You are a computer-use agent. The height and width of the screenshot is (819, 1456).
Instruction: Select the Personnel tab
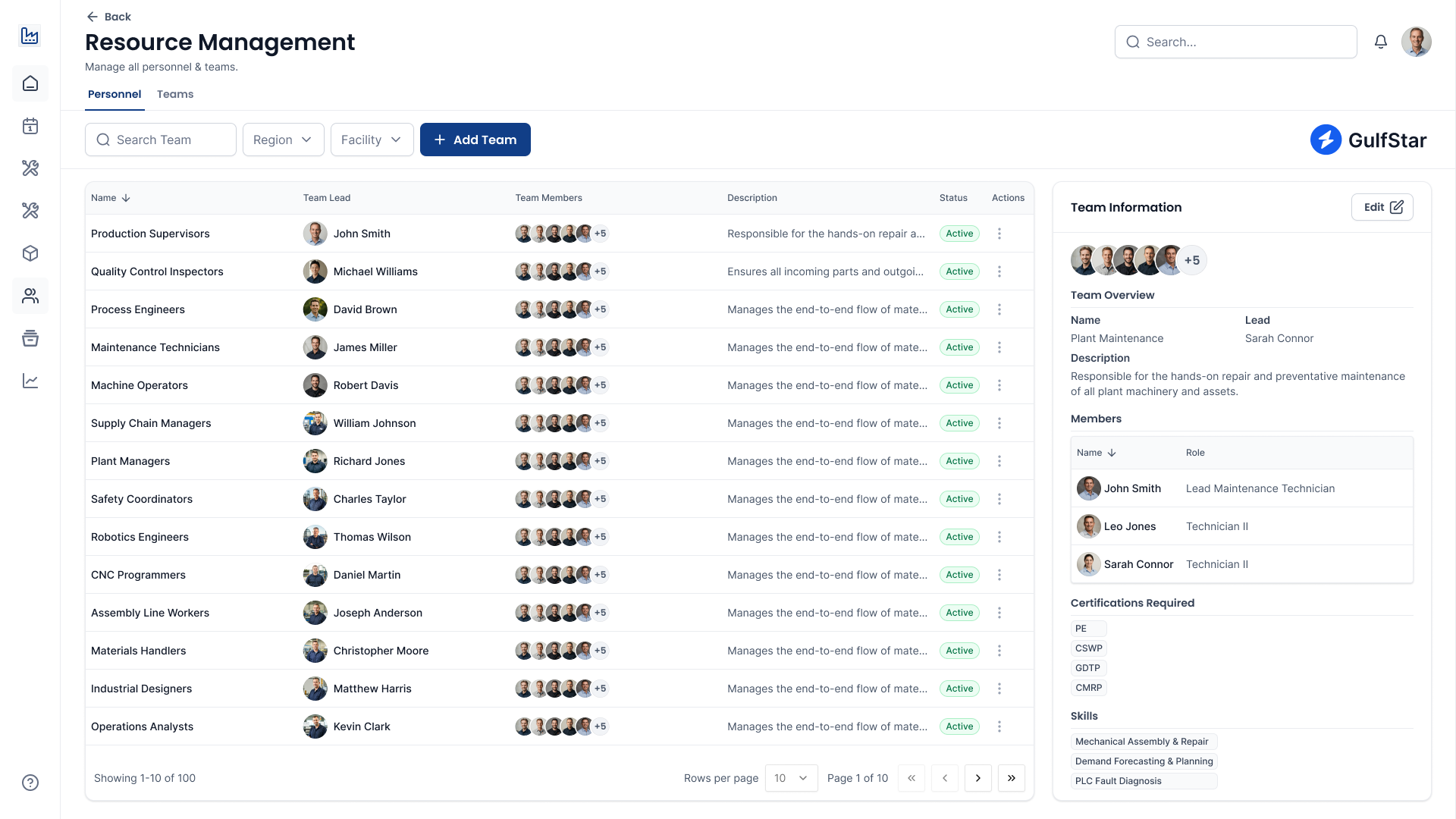(115, 94)
